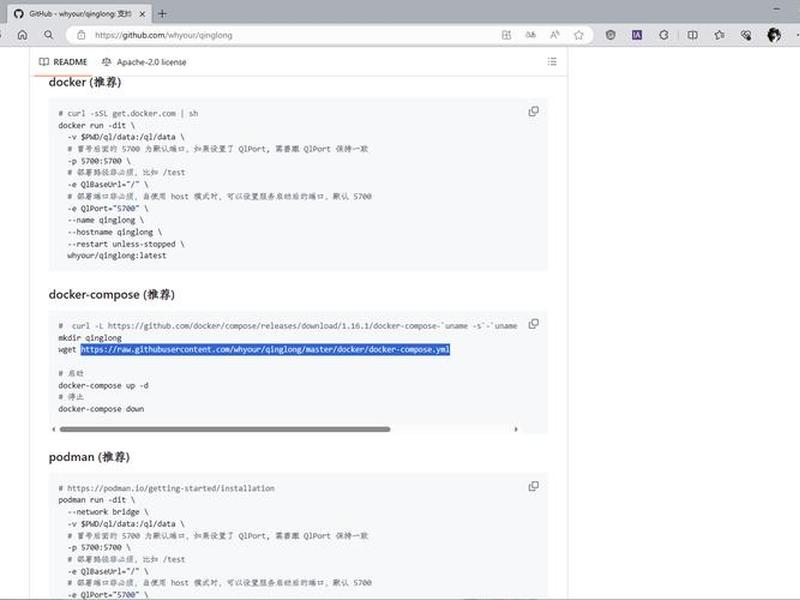Image resolution: width=800 pixels, height=600 pixels.
Task: Switch to the Apache-2.0 license tab
Action: pos(144,62)
